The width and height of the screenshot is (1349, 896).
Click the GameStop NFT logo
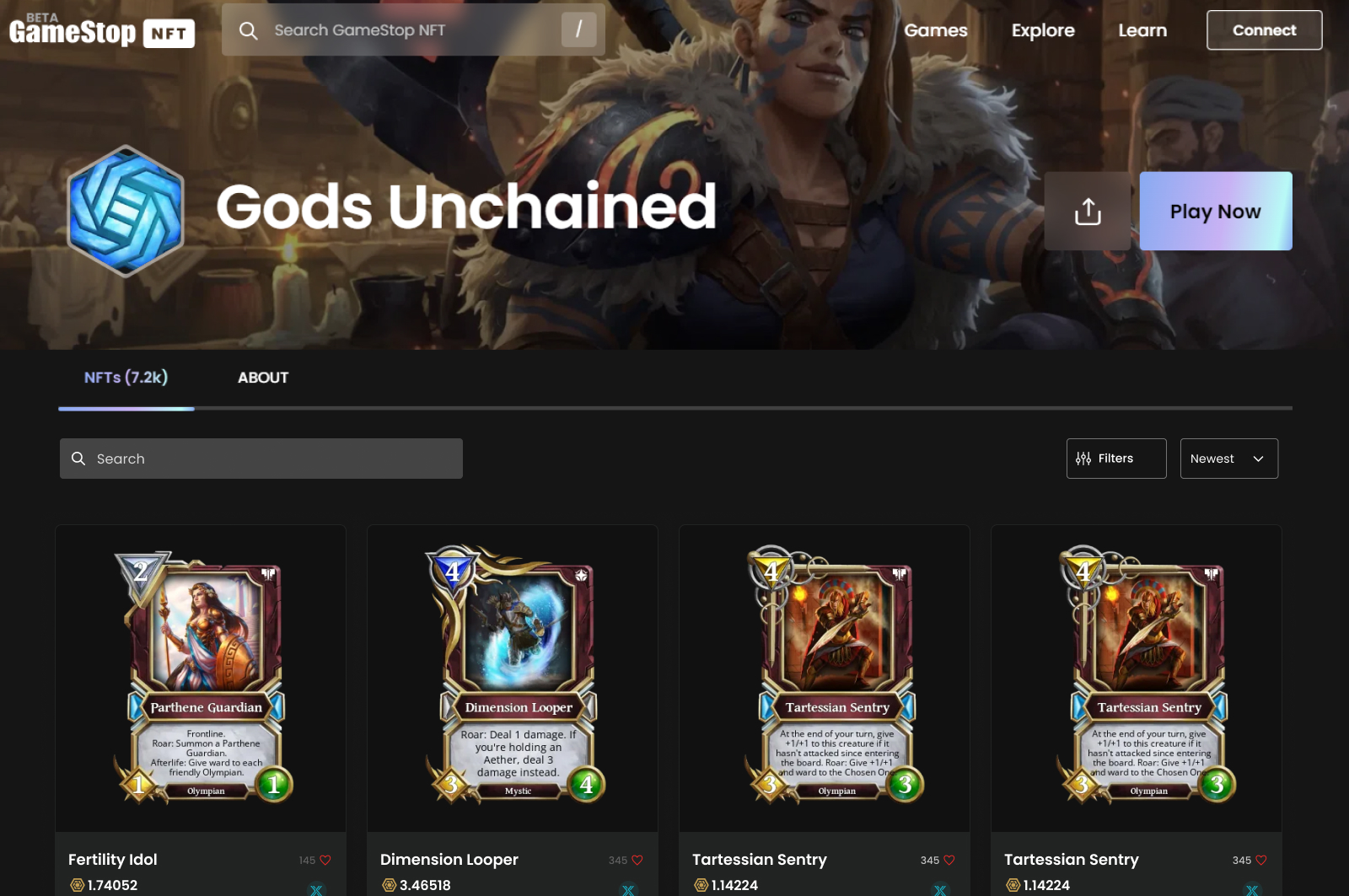point(102,30)
